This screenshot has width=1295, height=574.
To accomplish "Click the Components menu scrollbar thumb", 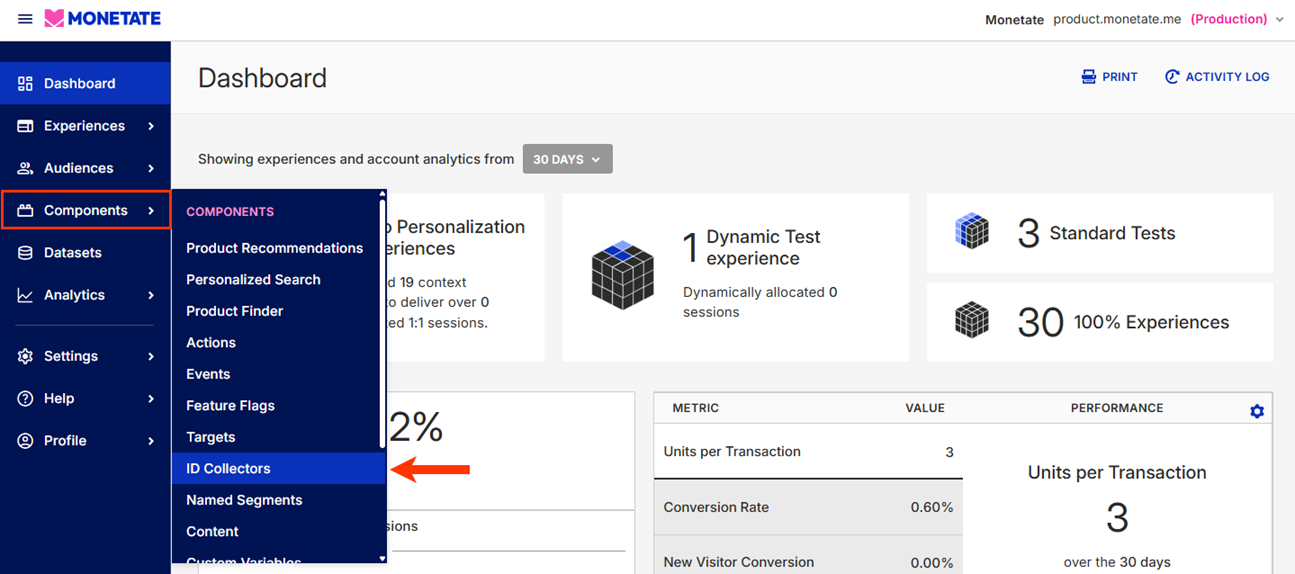I will tap(382, 322).
